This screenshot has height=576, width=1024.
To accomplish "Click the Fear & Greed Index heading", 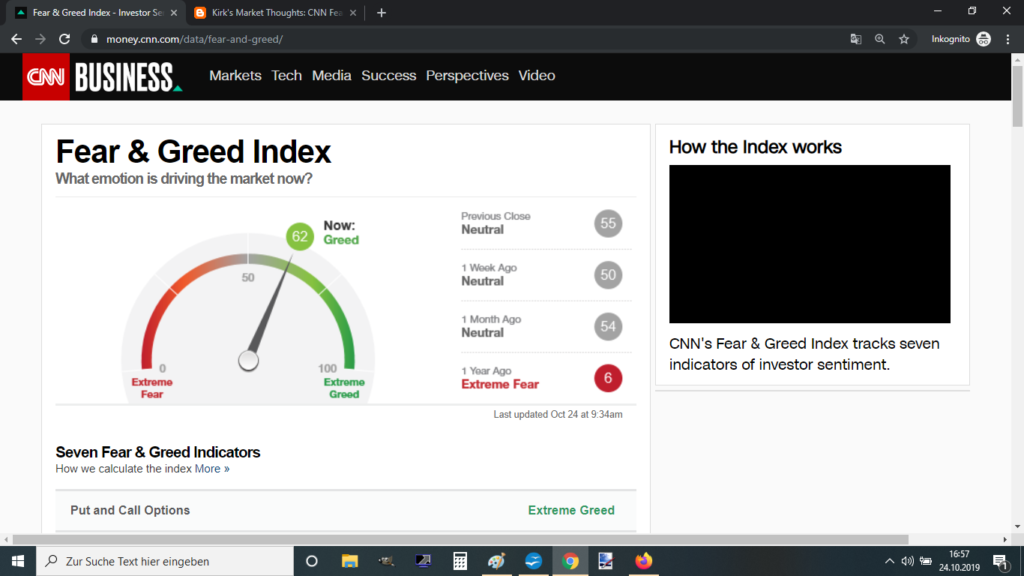I will coord(193,152).
